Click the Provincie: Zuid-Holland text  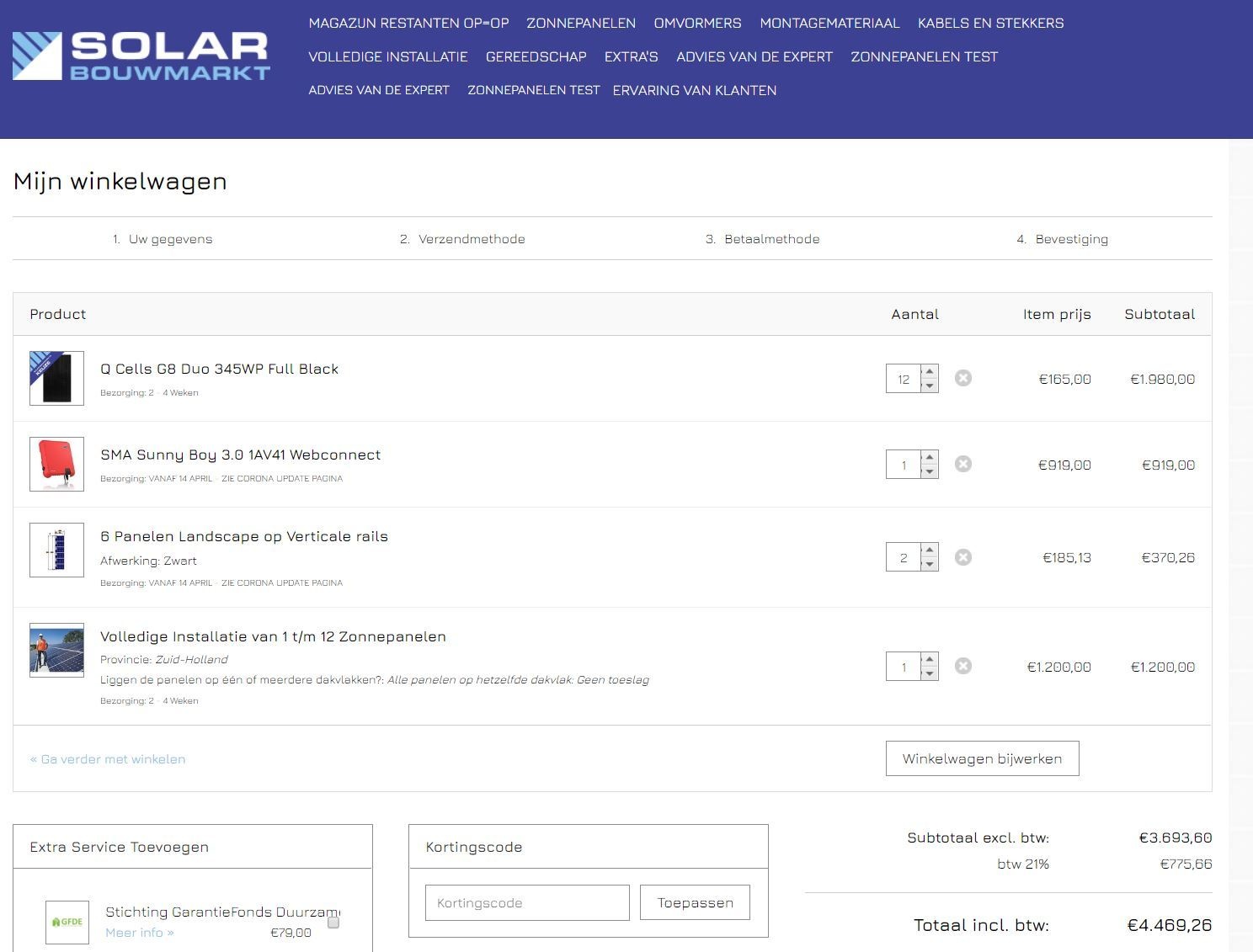coord(163,659)
